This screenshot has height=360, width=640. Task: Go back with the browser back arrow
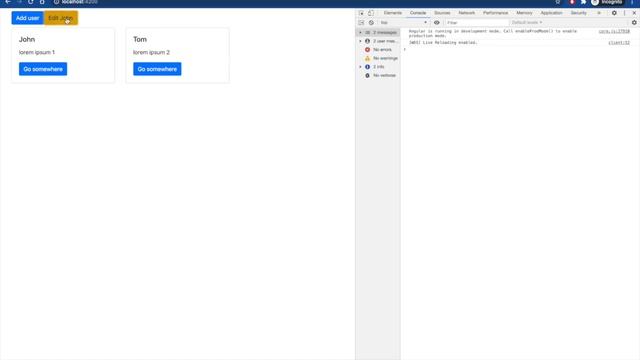click(x=8, y=2)
